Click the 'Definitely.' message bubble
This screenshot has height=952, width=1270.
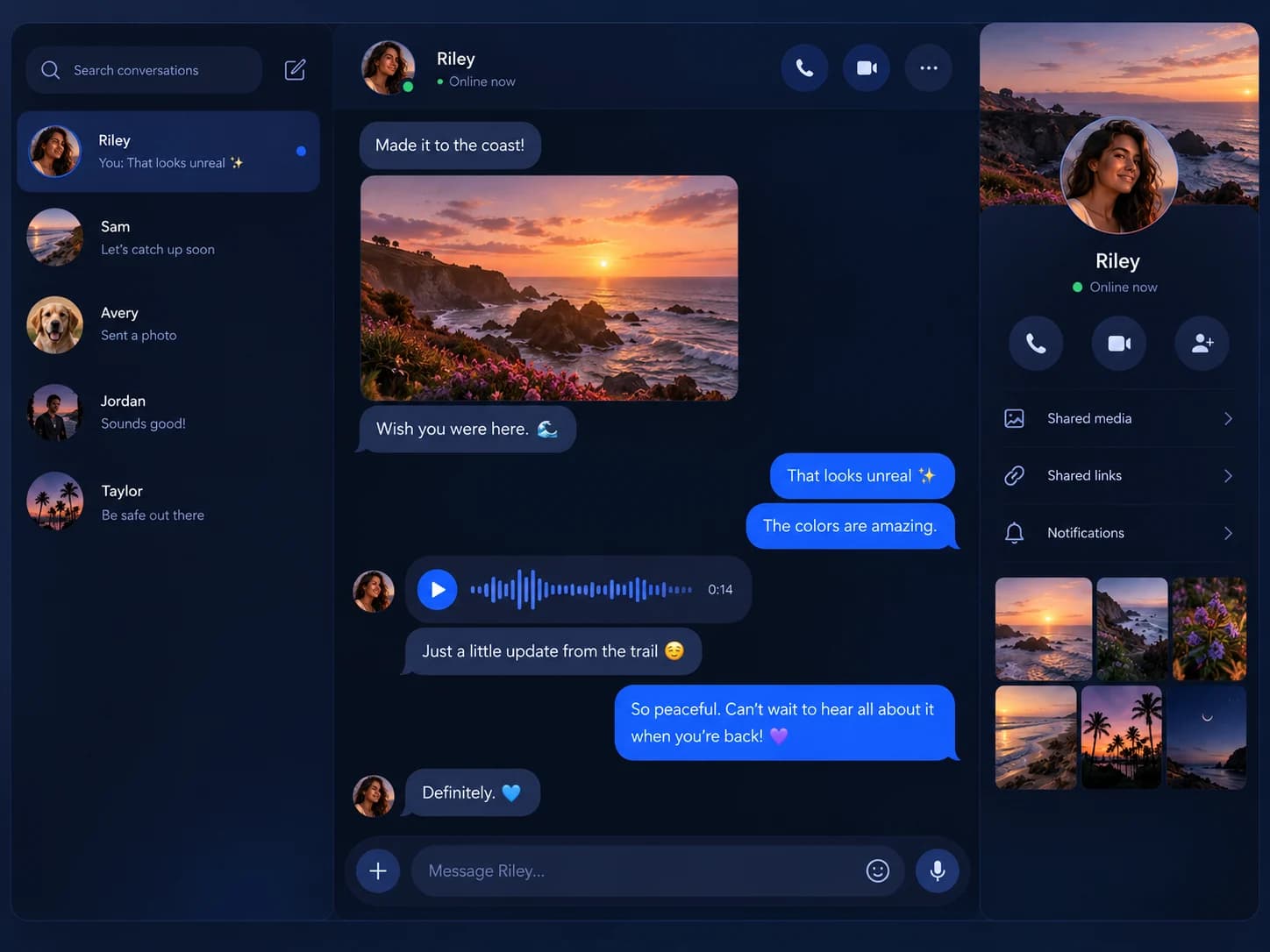tap(472, 792)
